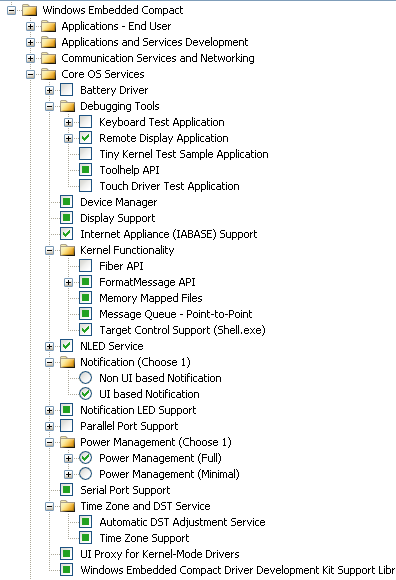This screenshot has width=396, height=580.
Task: Expand Power Management (Minimal) node
Action: point(68,474)
